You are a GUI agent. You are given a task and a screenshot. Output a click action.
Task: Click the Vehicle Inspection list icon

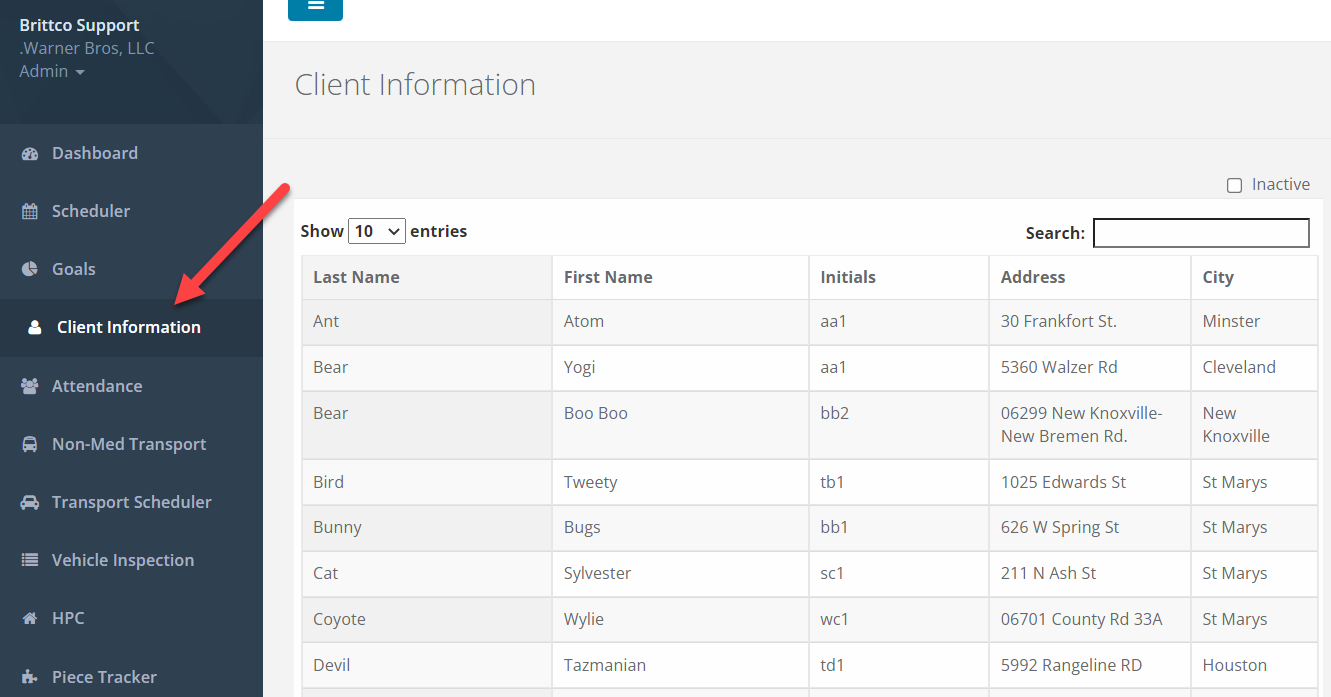30,560
